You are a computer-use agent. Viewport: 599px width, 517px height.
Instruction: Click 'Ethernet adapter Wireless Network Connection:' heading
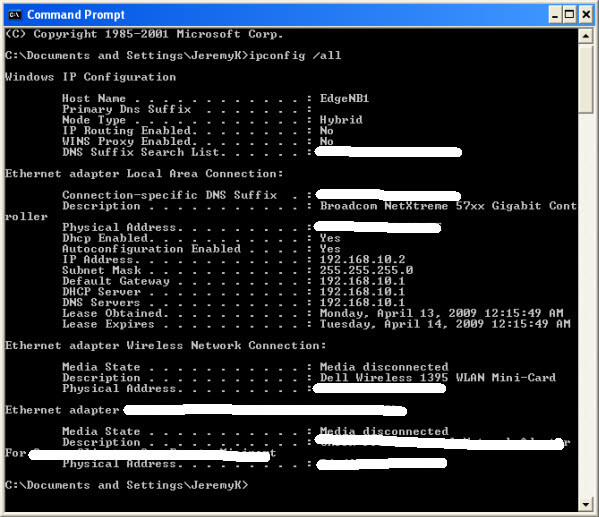pos(165,345)
